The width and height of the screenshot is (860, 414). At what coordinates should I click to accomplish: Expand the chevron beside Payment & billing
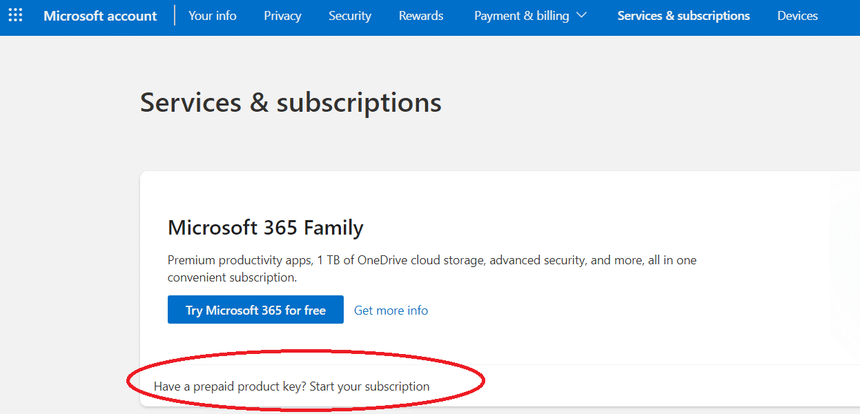click(x=582, y=16)
